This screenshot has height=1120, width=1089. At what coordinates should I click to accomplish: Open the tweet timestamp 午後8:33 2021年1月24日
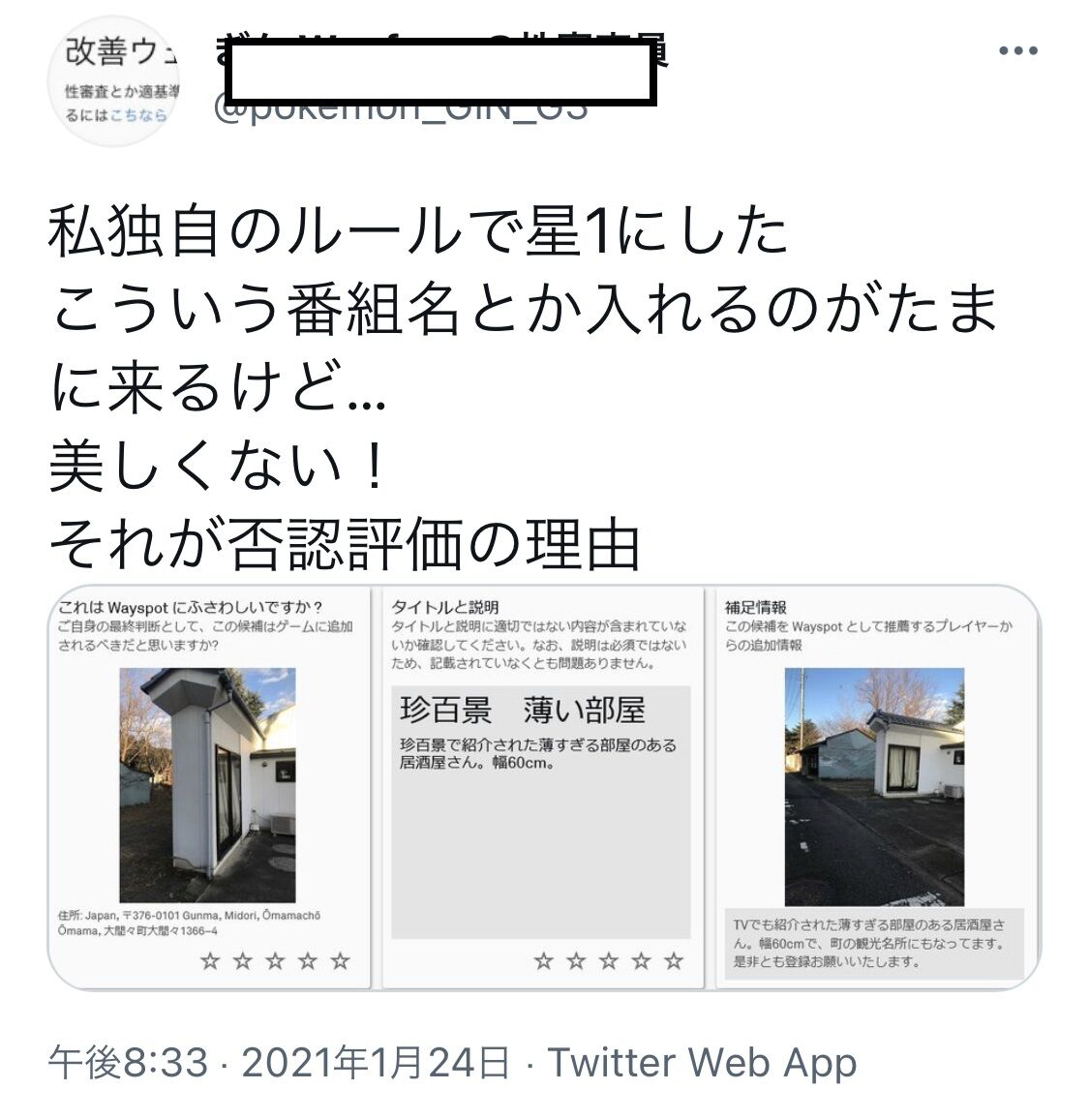tap(279, 1063)
